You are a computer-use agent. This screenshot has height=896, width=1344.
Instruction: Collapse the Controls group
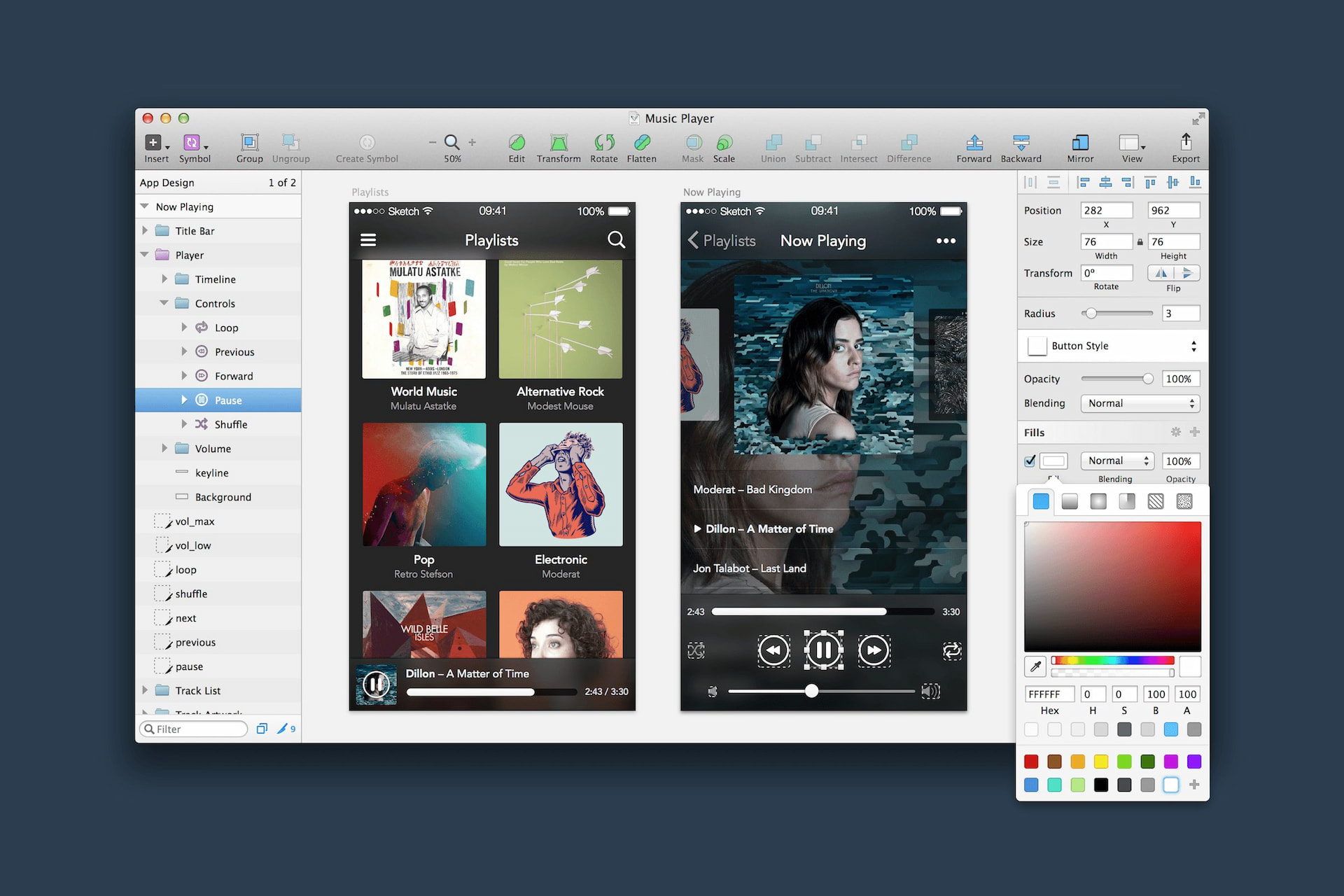164,303
